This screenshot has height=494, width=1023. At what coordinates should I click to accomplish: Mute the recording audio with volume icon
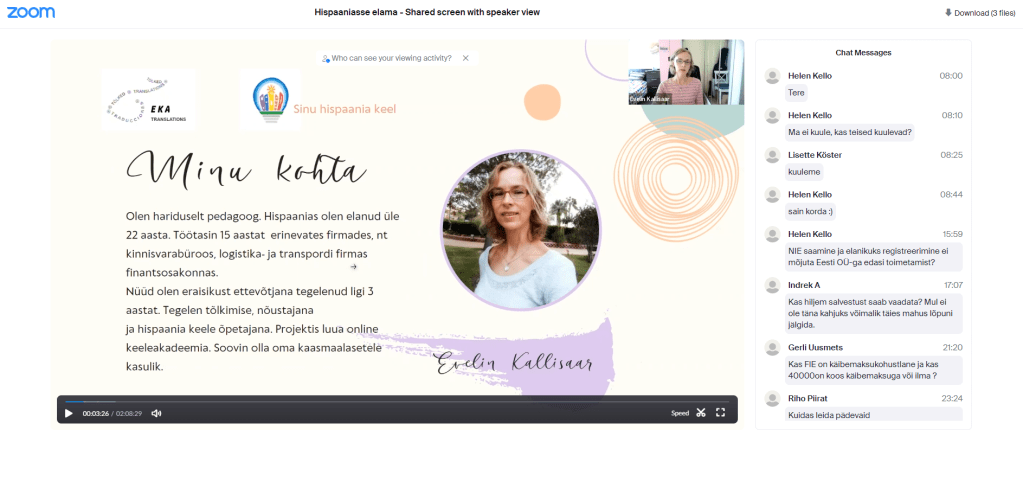click(x=156, y=413)
